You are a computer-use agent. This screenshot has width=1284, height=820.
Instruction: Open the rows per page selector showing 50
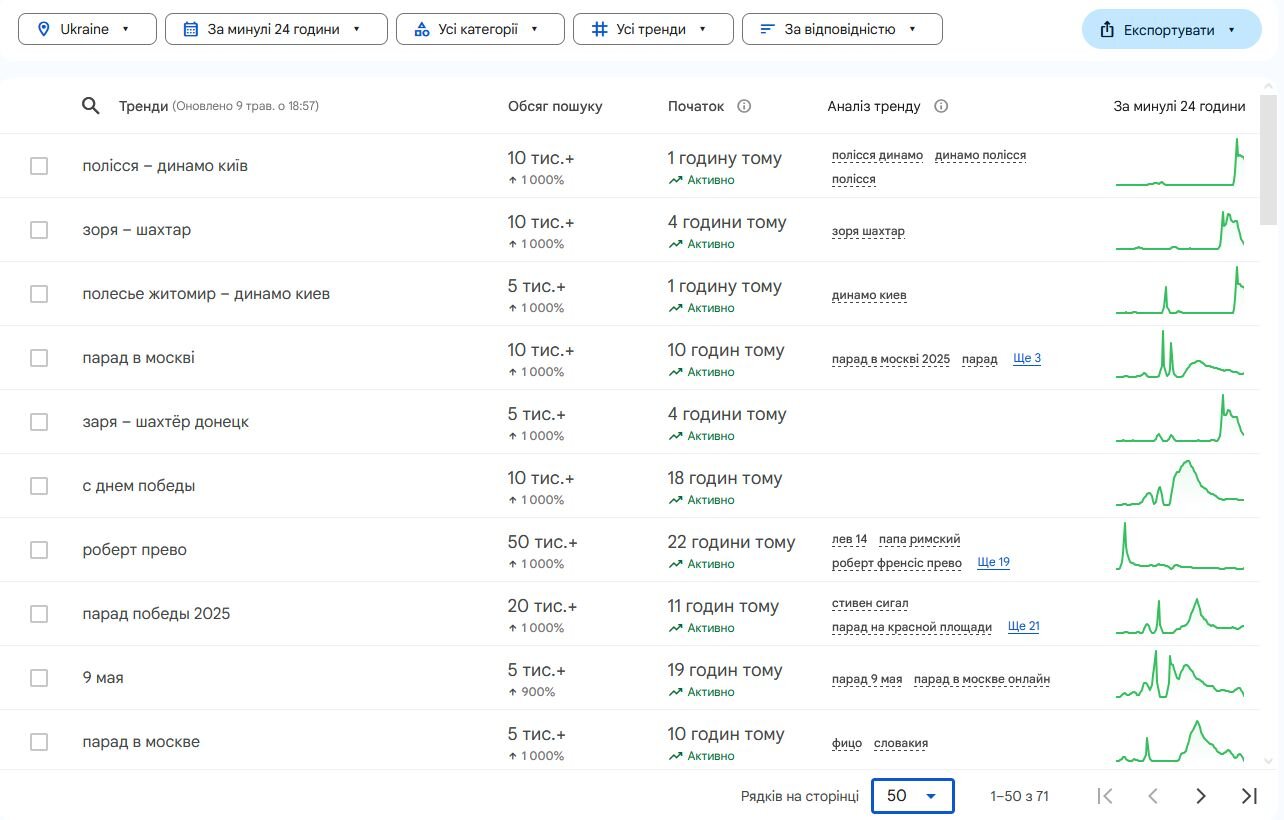913,796
